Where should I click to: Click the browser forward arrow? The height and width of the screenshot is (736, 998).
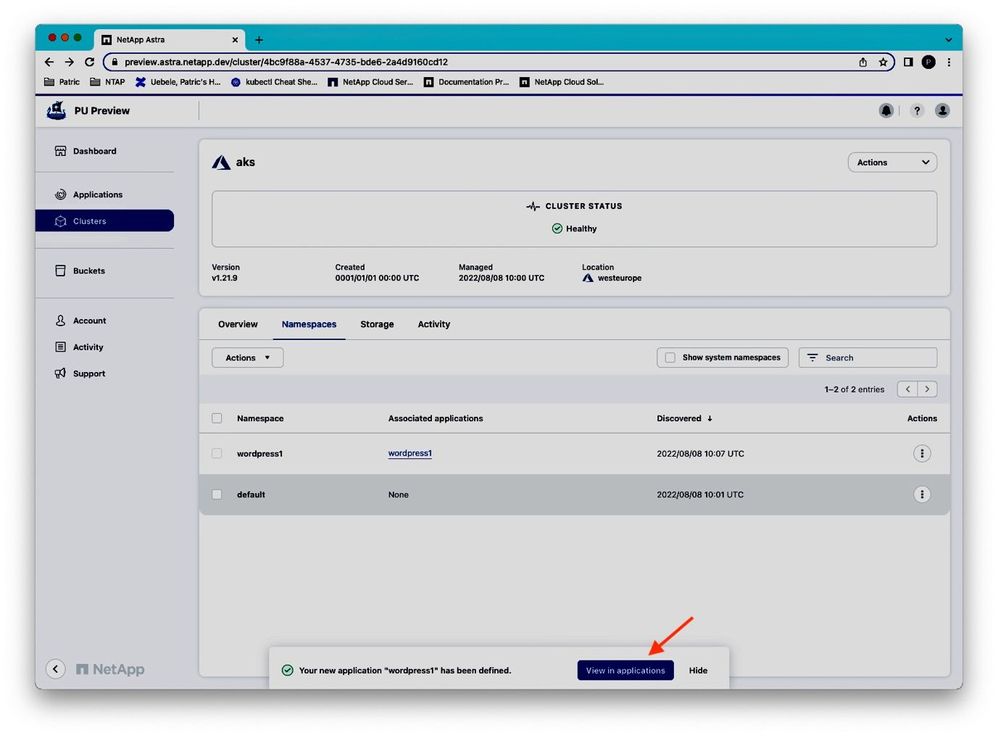tap(69, 62)
